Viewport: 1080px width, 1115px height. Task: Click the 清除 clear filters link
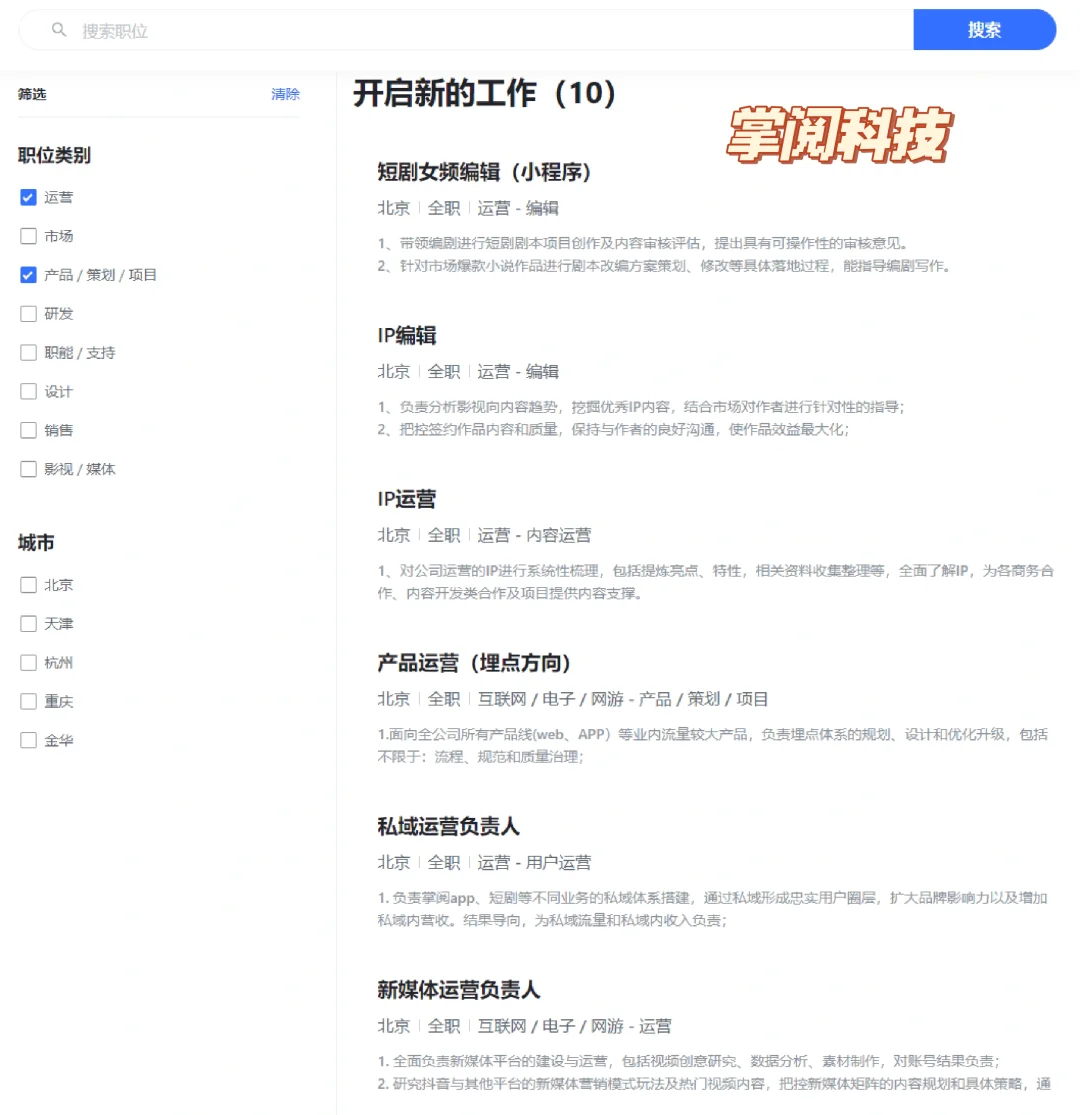286,93
